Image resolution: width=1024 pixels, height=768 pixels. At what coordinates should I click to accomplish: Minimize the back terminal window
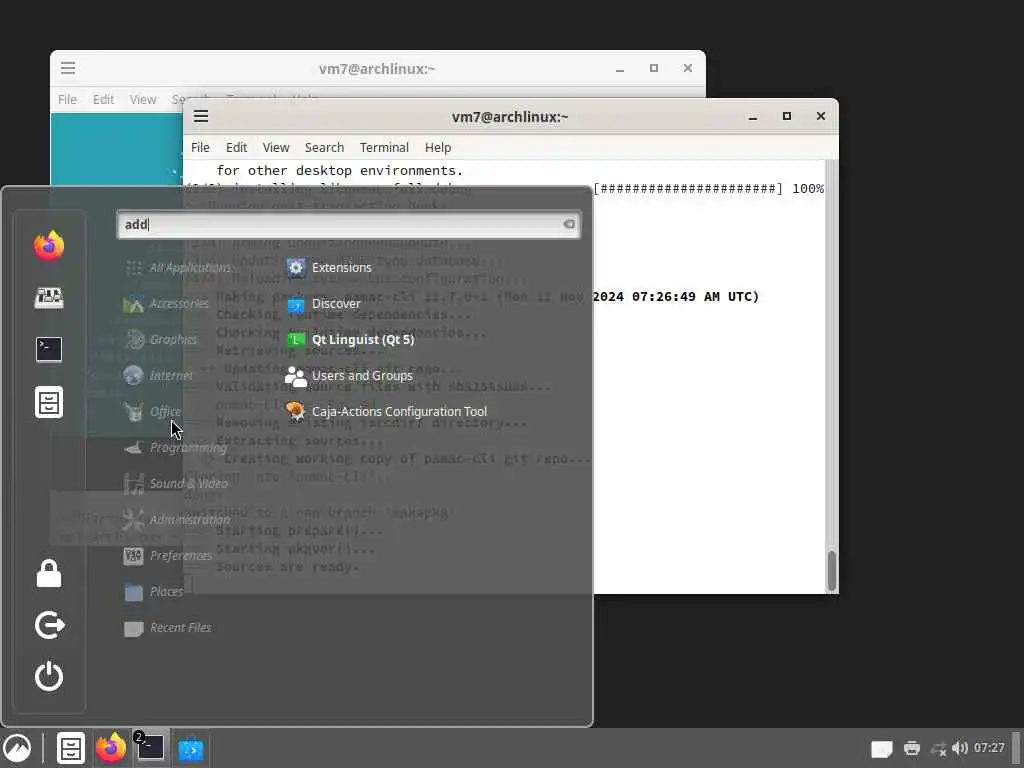(x=620, y=69)
